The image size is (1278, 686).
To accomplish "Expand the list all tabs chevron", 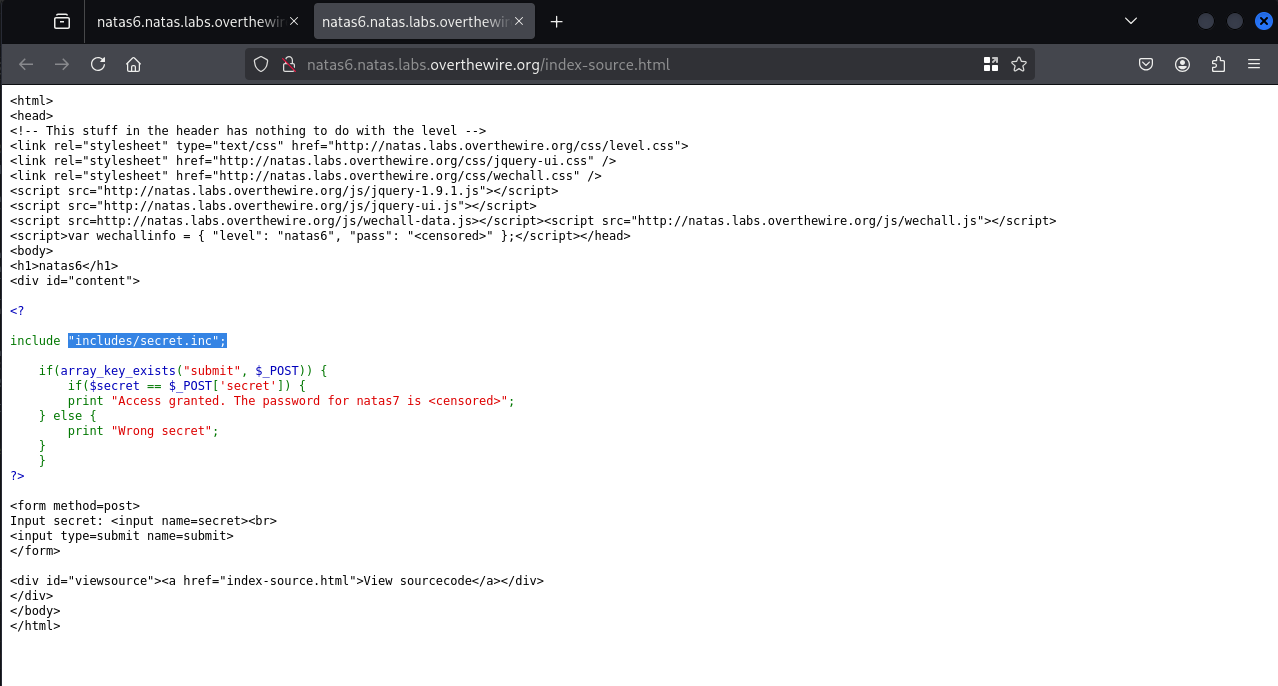I will [x=1131, y=21].
